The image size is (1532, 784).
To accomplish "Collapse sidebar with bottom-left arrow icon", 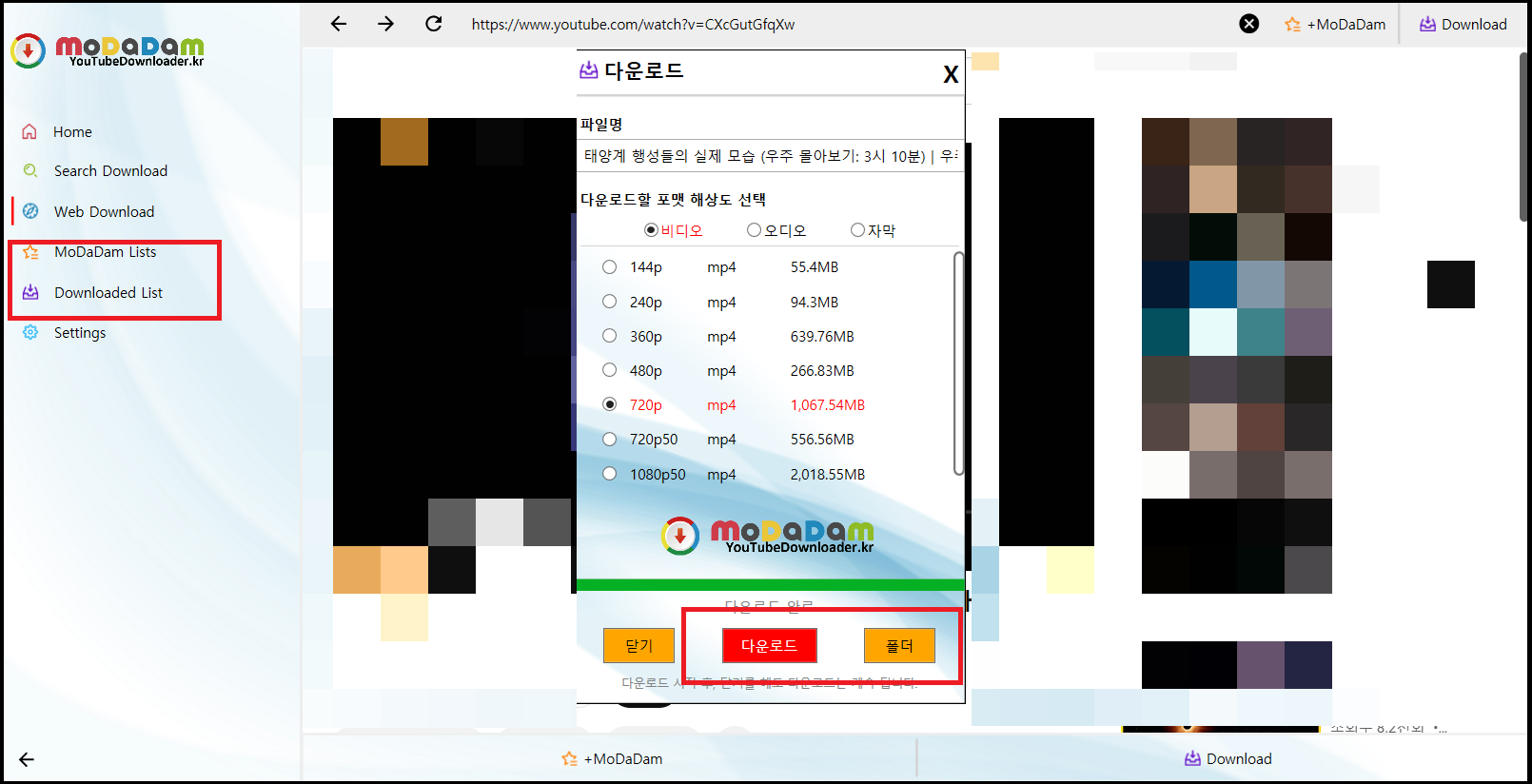I will (27, 759).
